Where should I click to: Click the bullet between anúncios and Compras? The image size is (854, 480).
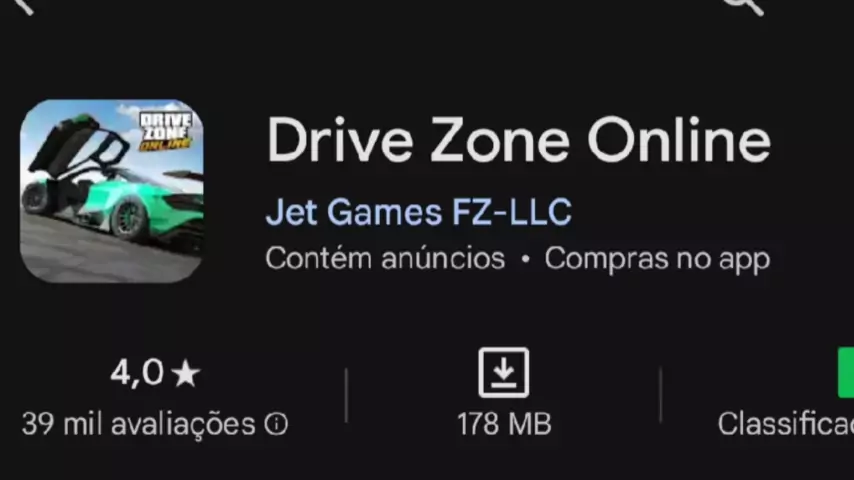tap(525, 260)
